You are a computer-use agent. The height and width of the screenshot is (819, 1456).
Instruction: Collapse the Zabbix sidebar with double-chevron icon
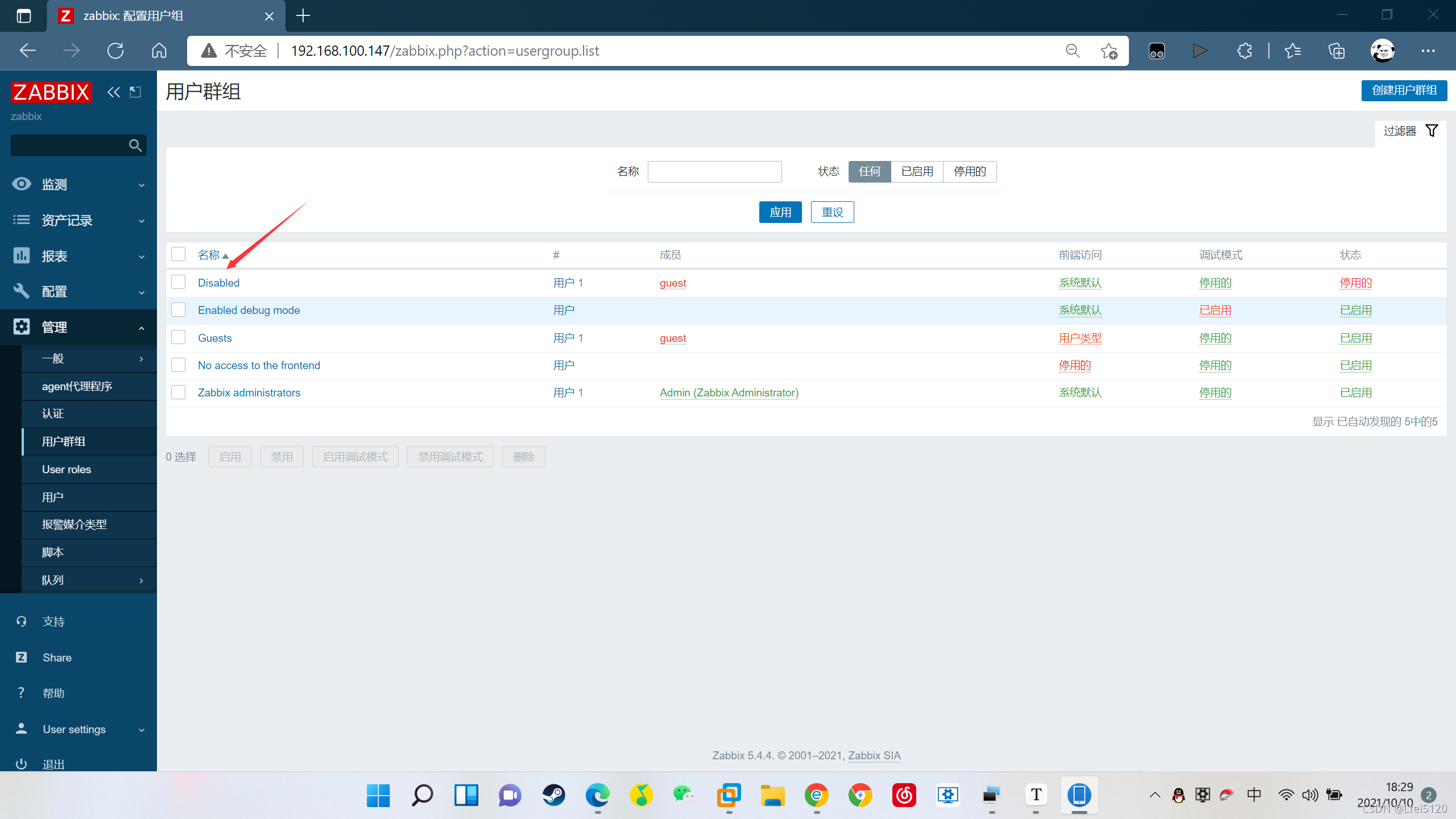click(114, 92)
